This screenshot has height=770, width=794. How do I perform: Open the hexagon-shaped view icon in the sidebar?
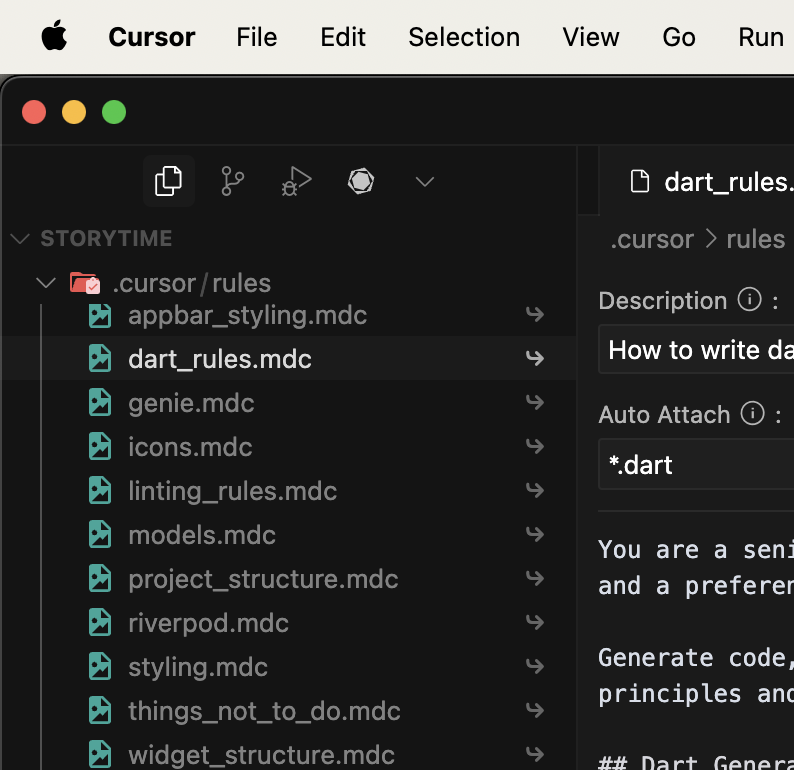click(x=361, y=181)
